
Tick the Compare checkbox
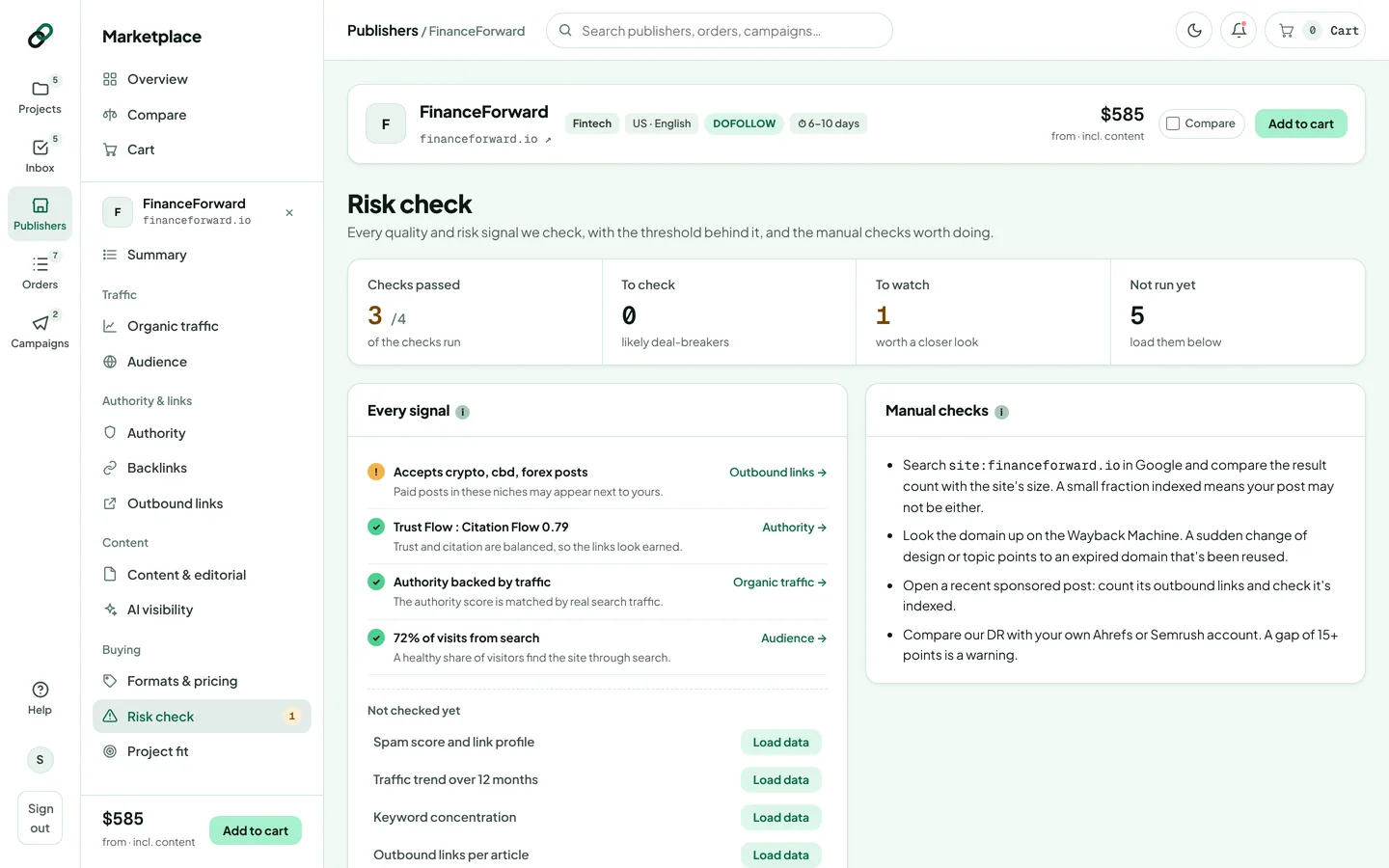pos(1173,123)
